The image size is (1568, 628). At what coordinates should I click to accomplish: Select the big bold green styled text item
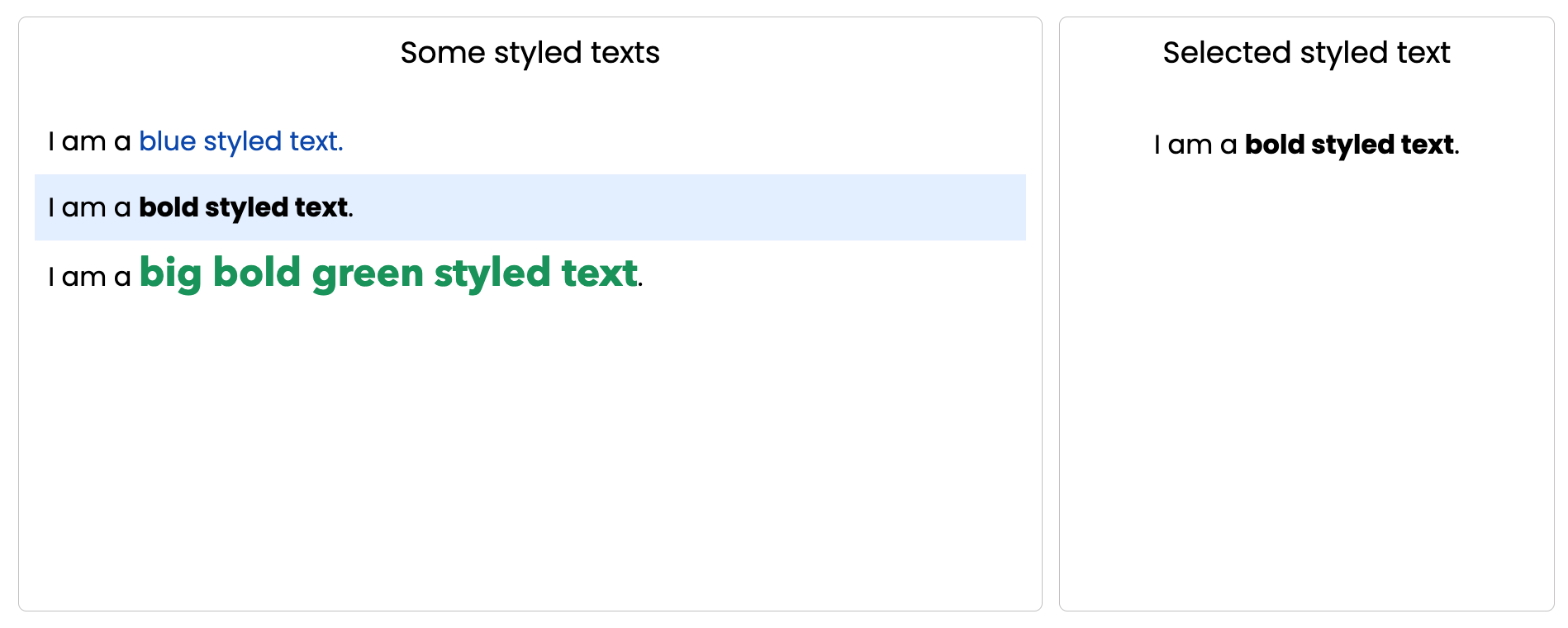coord(530,274)
